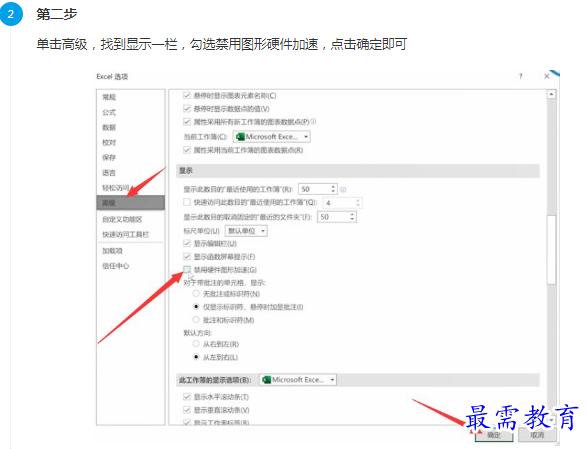Image resolution: width=587 pixels, height=449 pixels.
Task: Open the workbook display options dropdown
Action: click(x=298, y=380)
